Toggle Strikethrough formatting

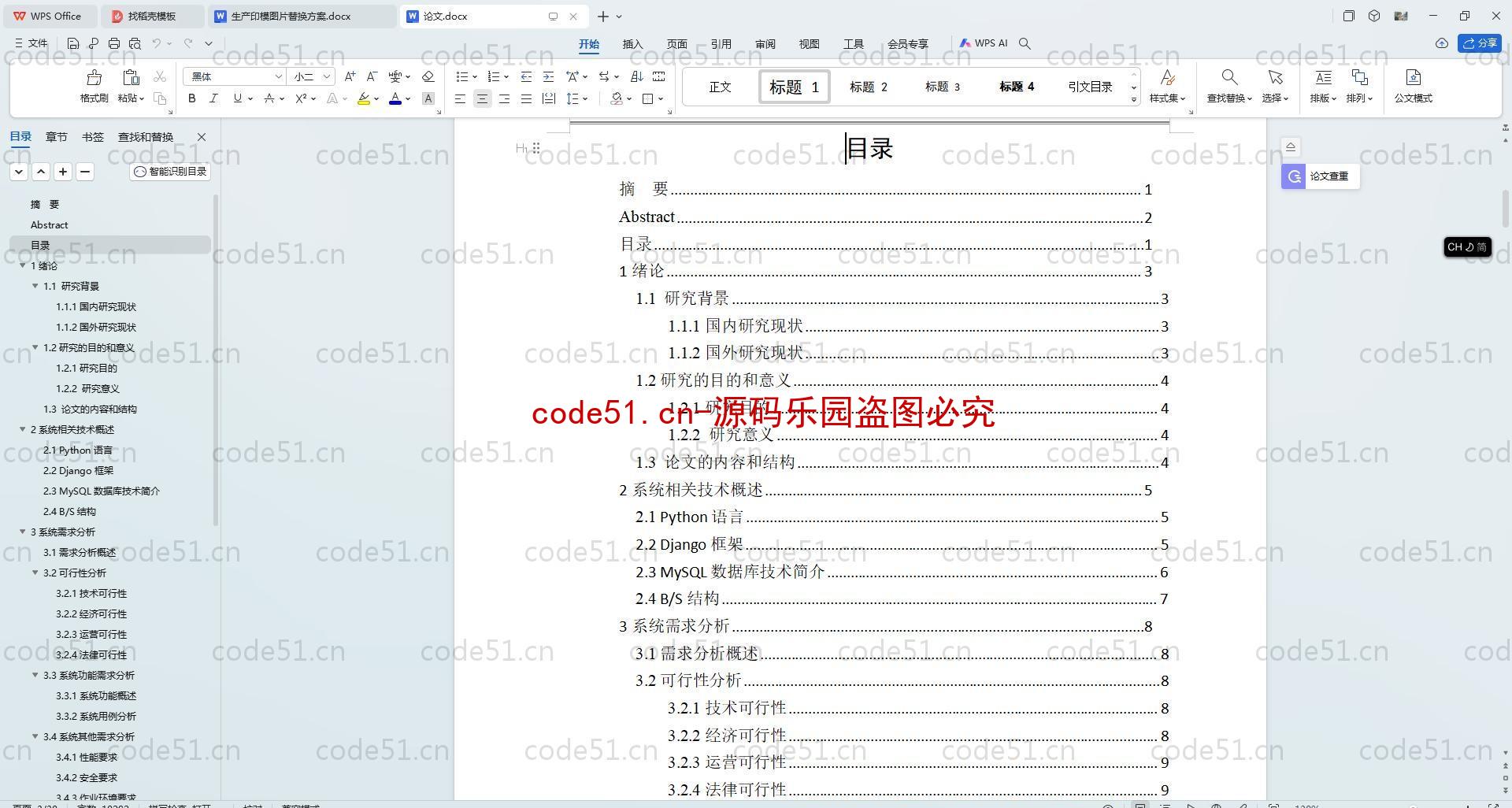(x=269, y=98)
